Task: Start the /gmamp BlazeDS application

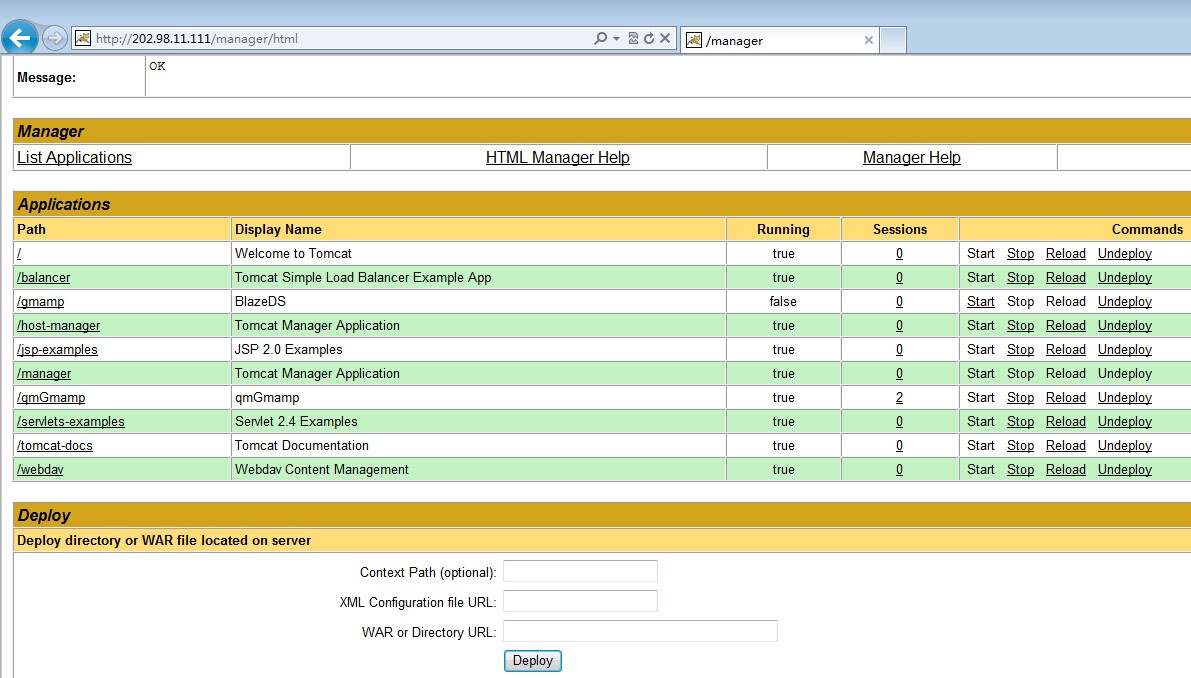Action: (x=981, y=301)
